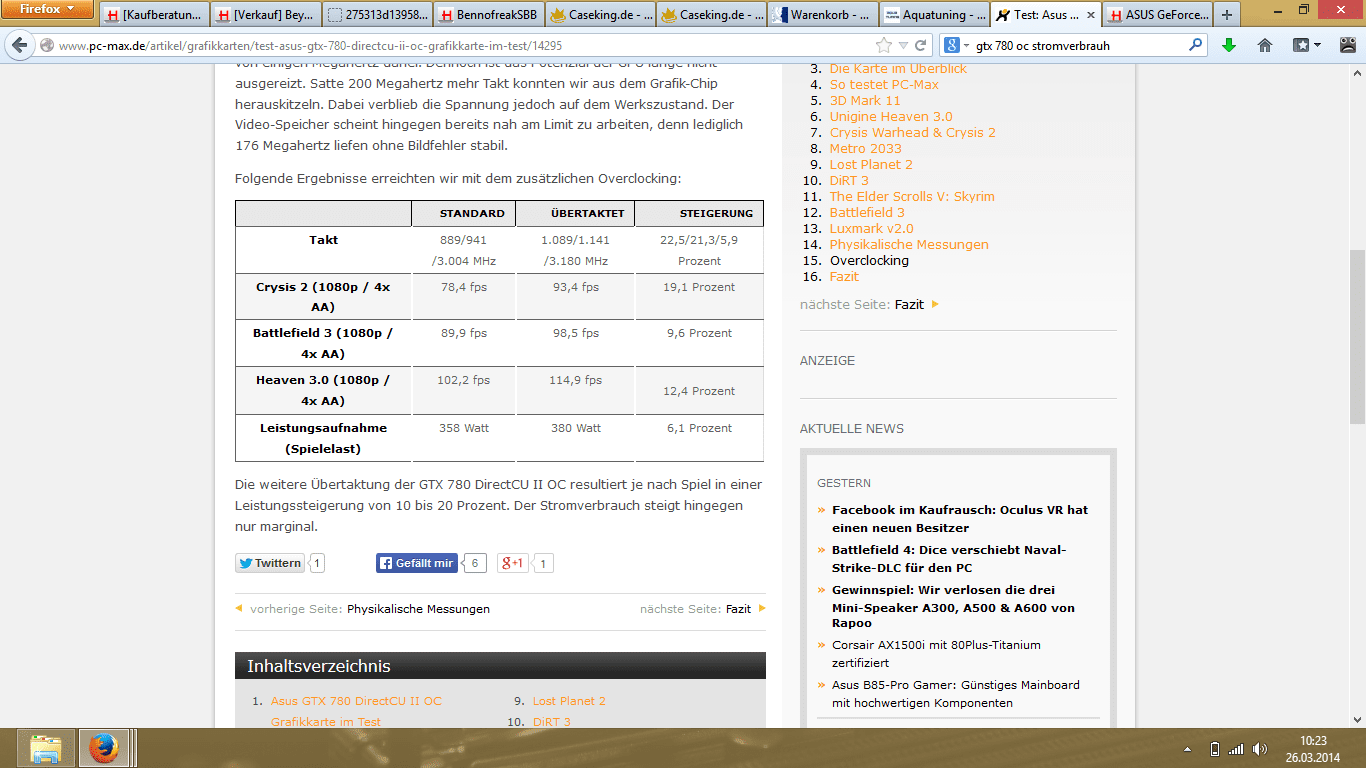Switch to the Kaufberatung tab
1366x768 pixels.
click(x=155, y=15)
